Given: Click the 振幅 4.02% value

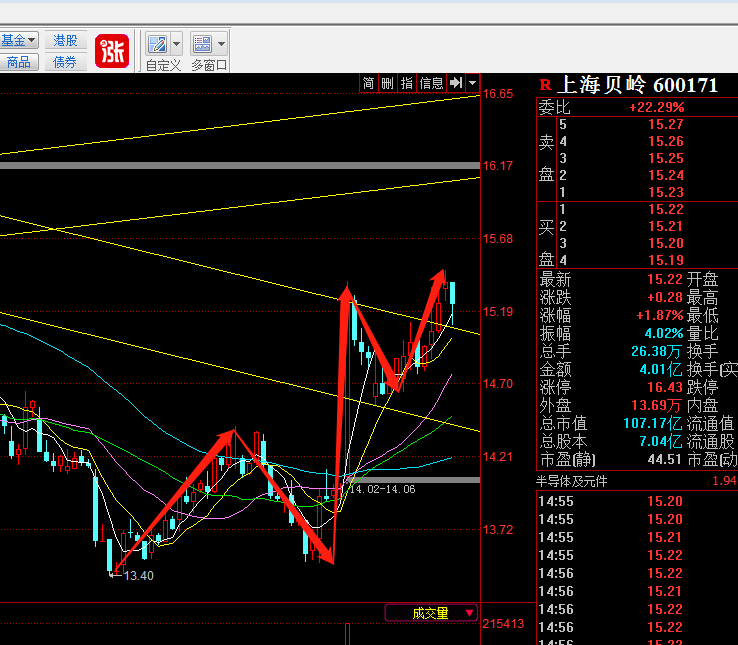Looking at the screenshot, I should click(664, 333).
